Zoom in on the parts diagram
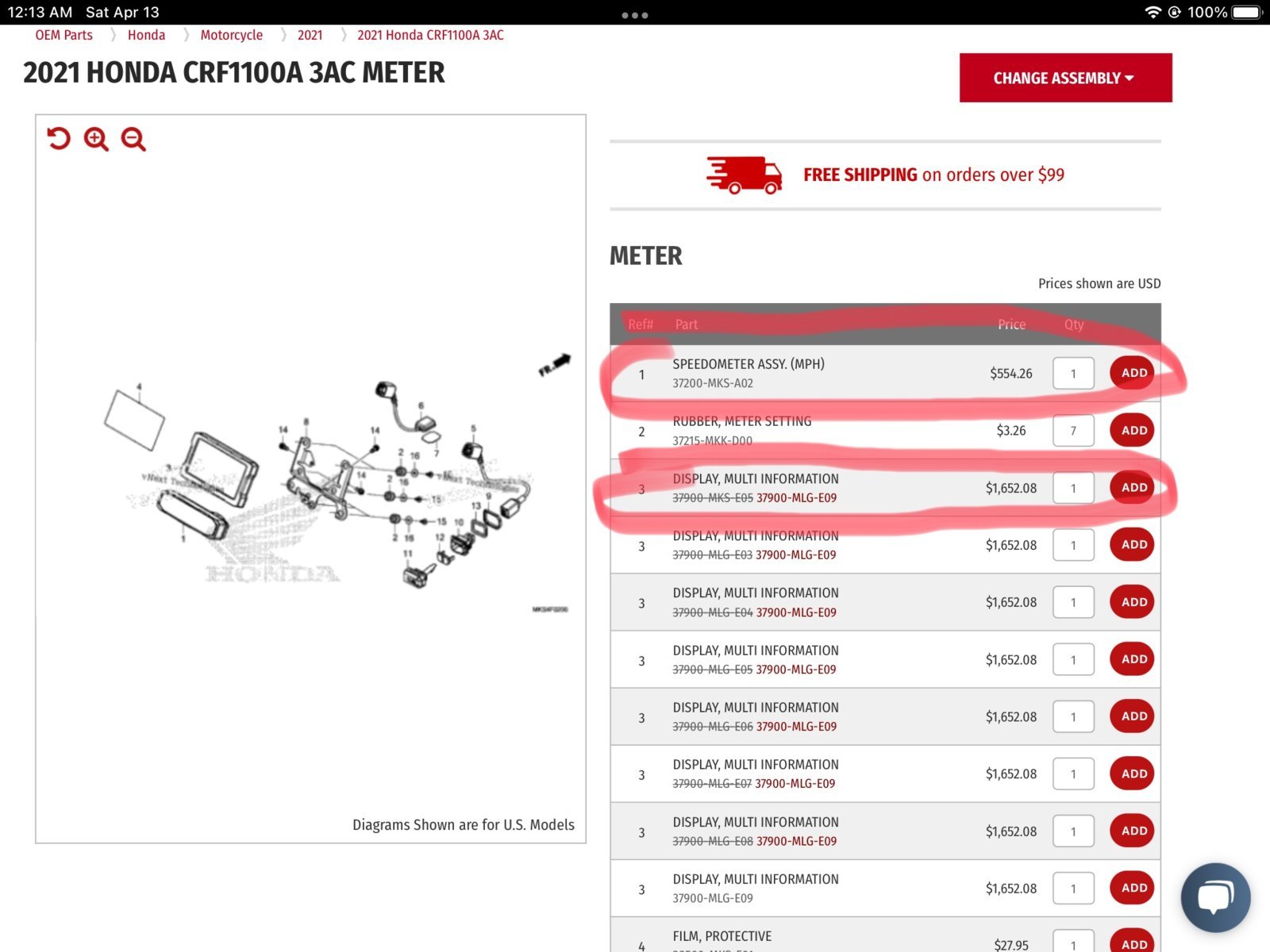The width and height of the screenshot is (1270, 952). (96, 139)
